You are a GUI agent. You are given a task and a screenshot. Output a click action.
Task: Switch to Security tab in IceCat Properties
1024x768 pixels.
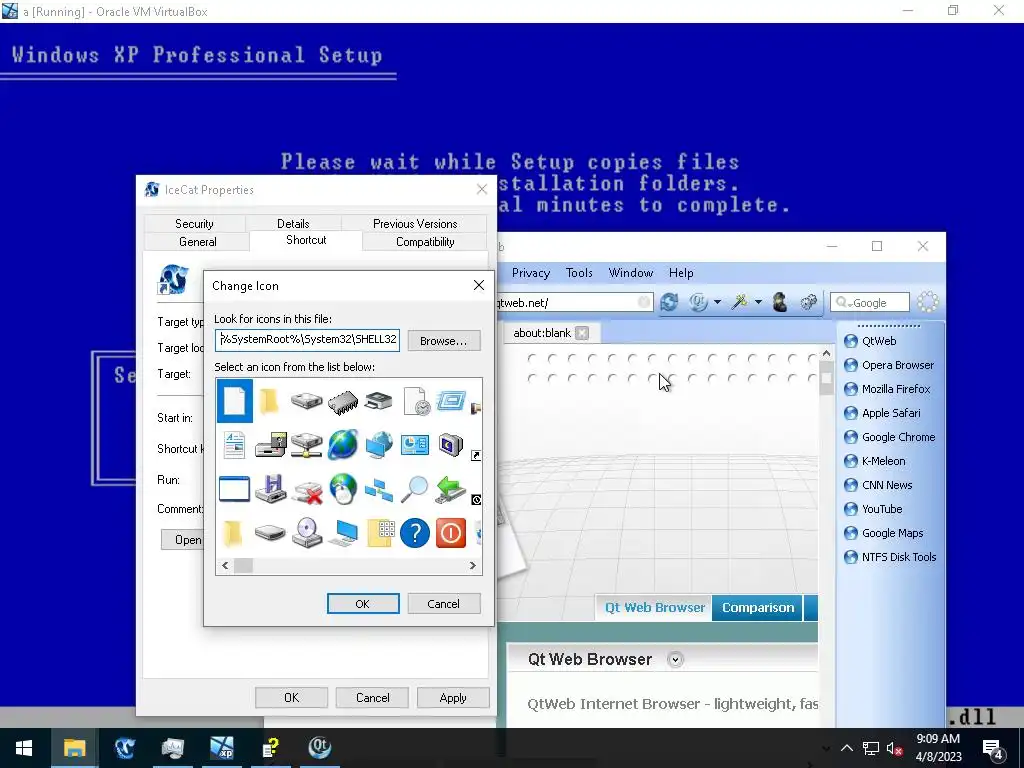point(194,223)
